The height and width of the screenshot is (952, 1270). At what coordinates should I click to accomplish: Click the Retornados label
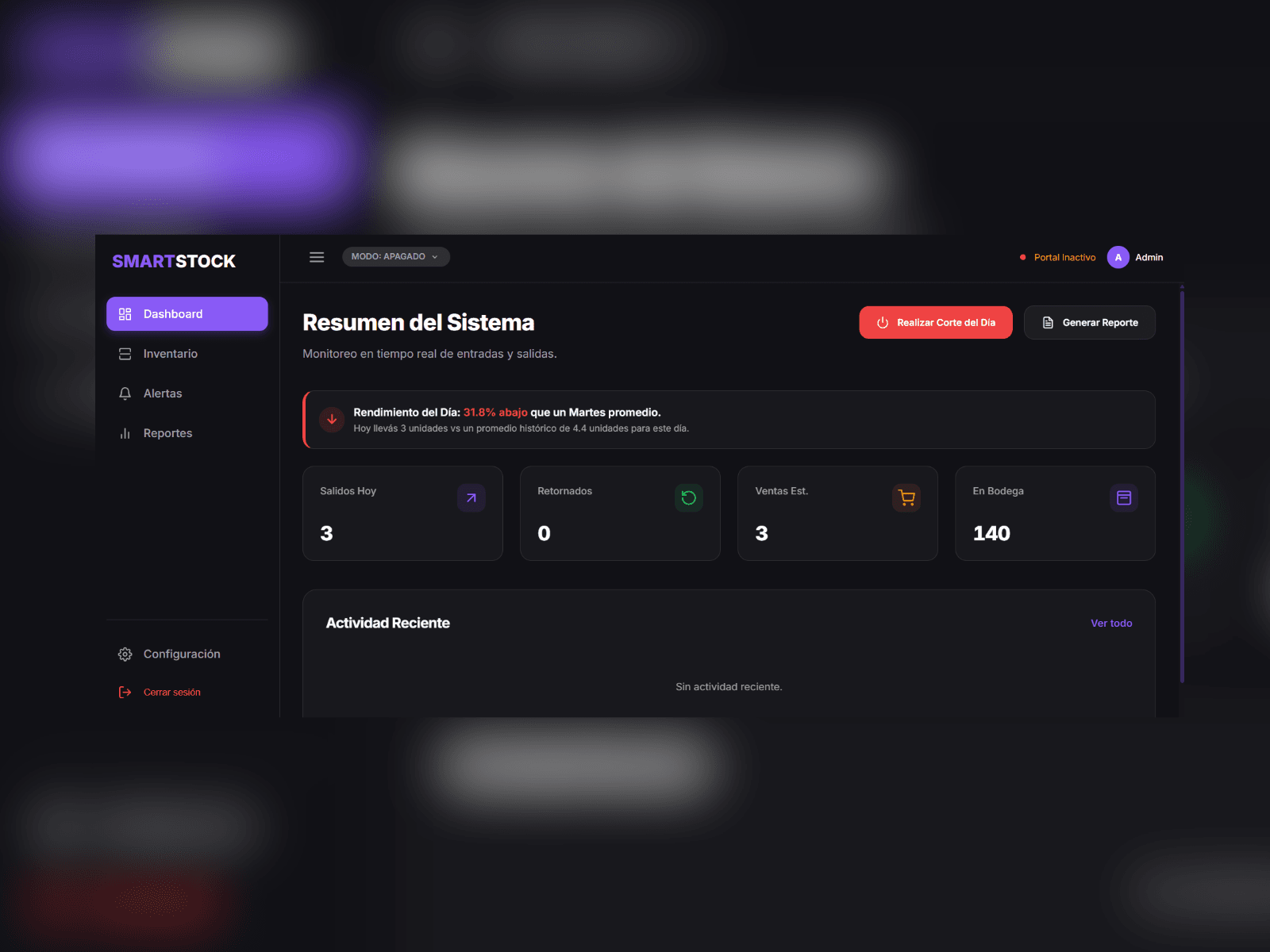coord(564,491)
